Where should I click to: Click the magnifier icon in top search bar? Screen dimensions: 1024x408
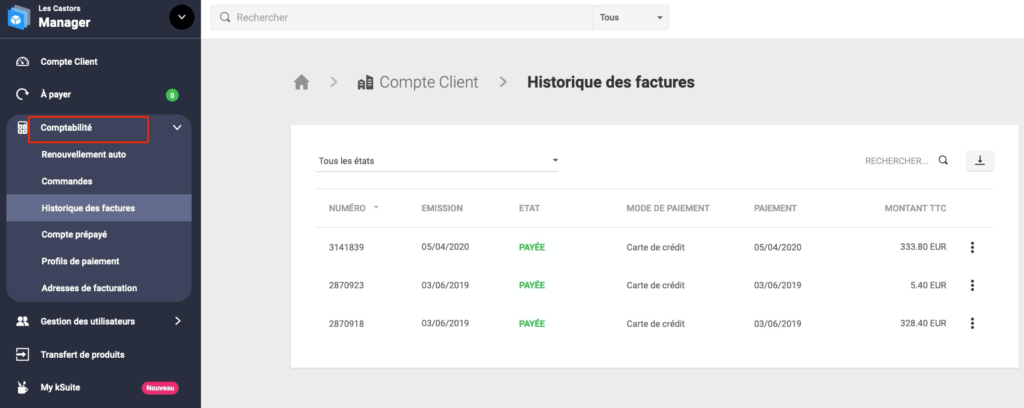(225, 18)
